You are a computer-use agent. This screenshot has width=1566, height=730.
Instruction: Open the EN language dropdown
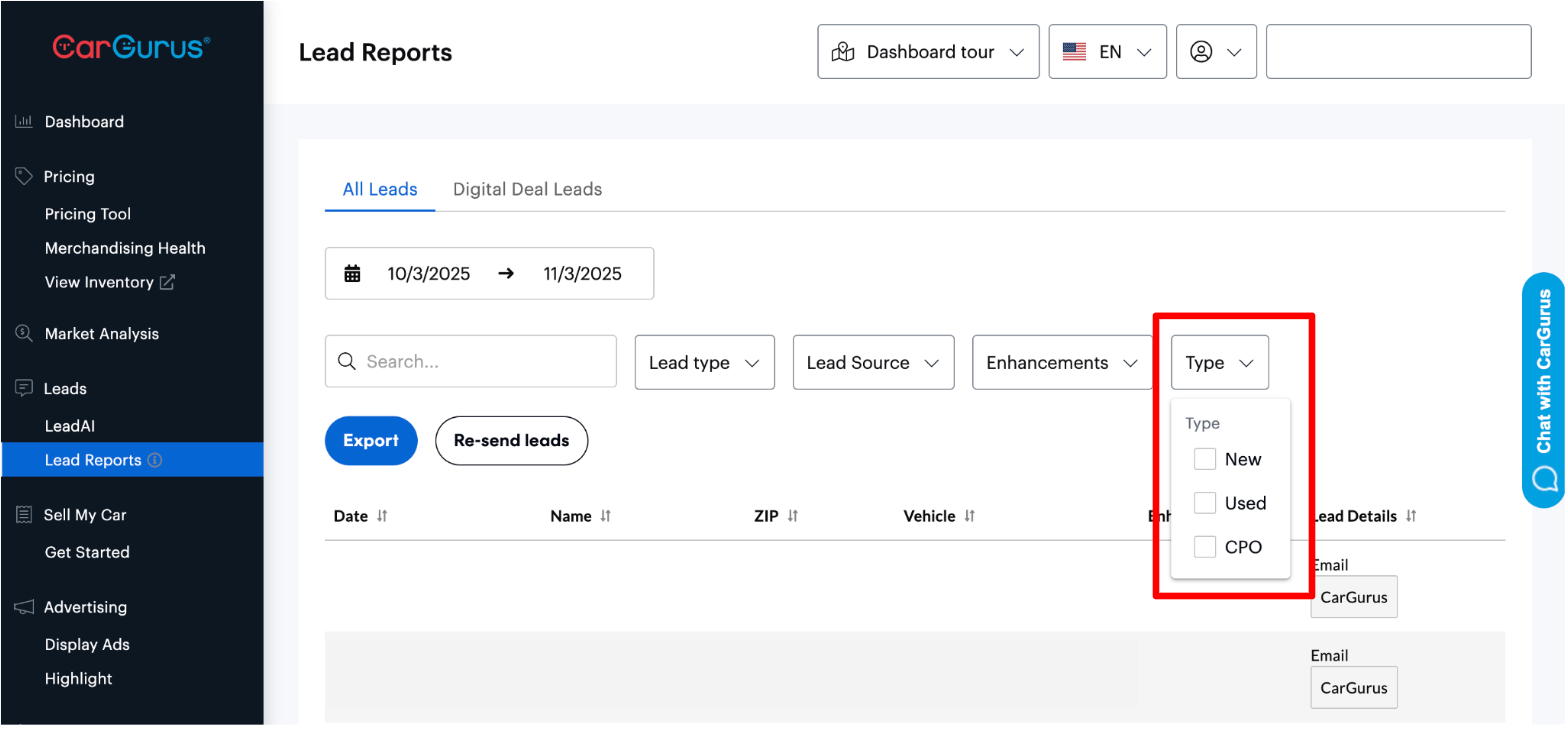[1108, 52]
